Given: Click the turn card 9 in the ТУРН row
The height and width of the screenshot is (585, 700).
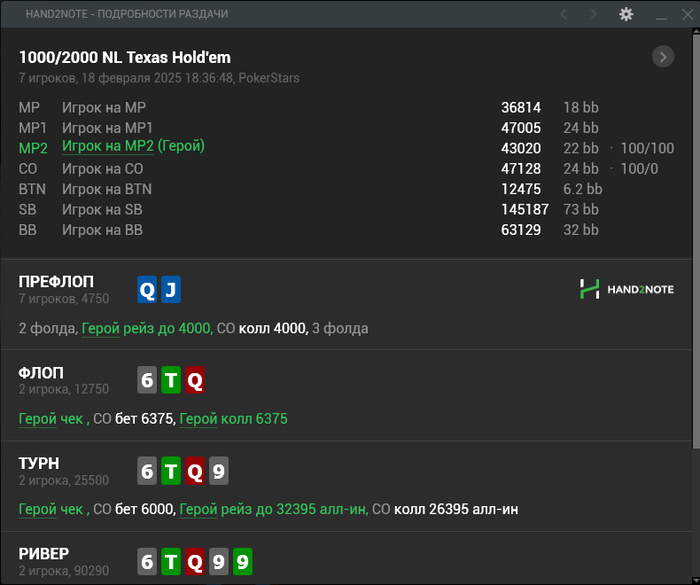Looking at the screenshot, I should [x=218, y=471].
